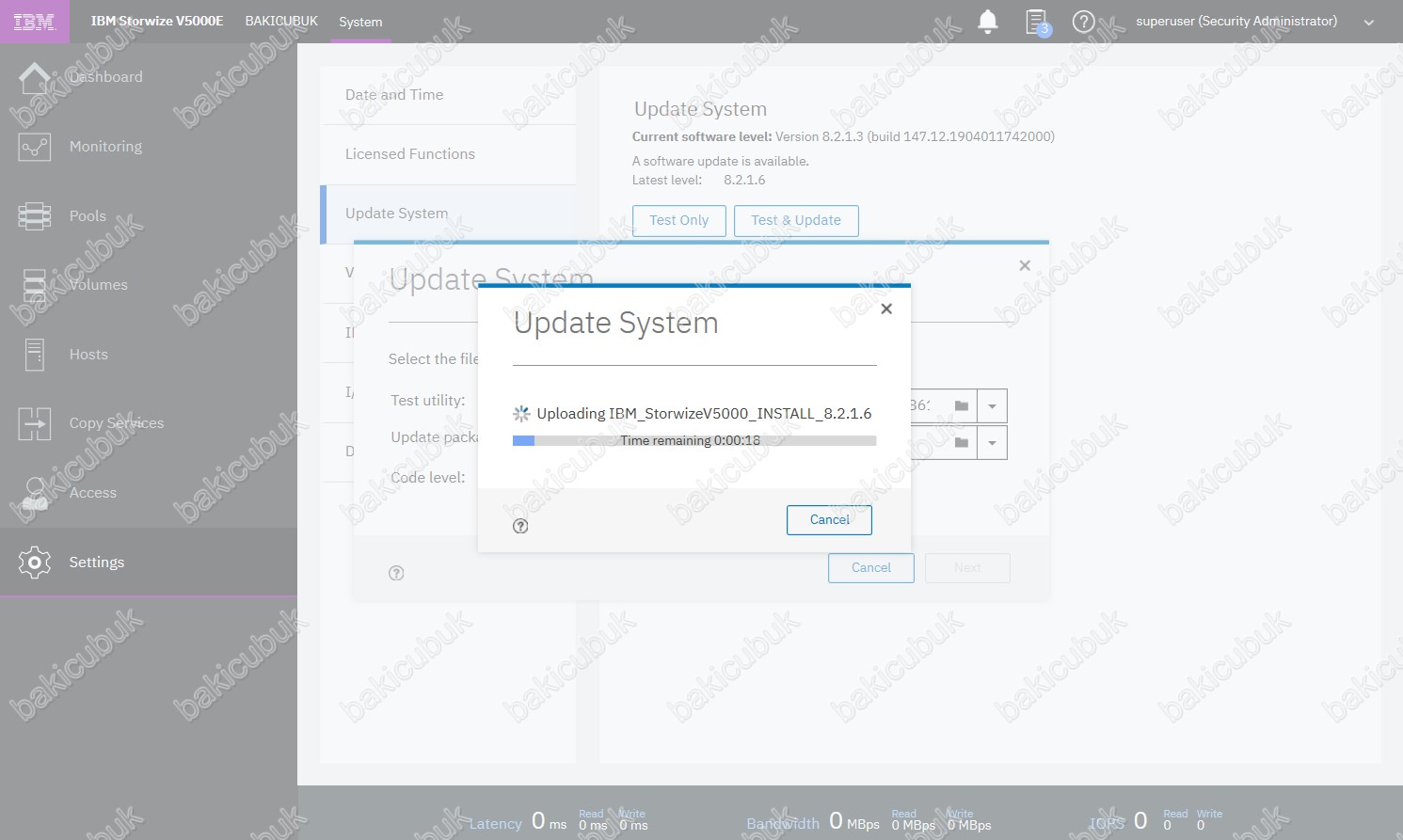1403x840 pixels.
Task: Select the System tab in header
Action: [x=360, y=22]
